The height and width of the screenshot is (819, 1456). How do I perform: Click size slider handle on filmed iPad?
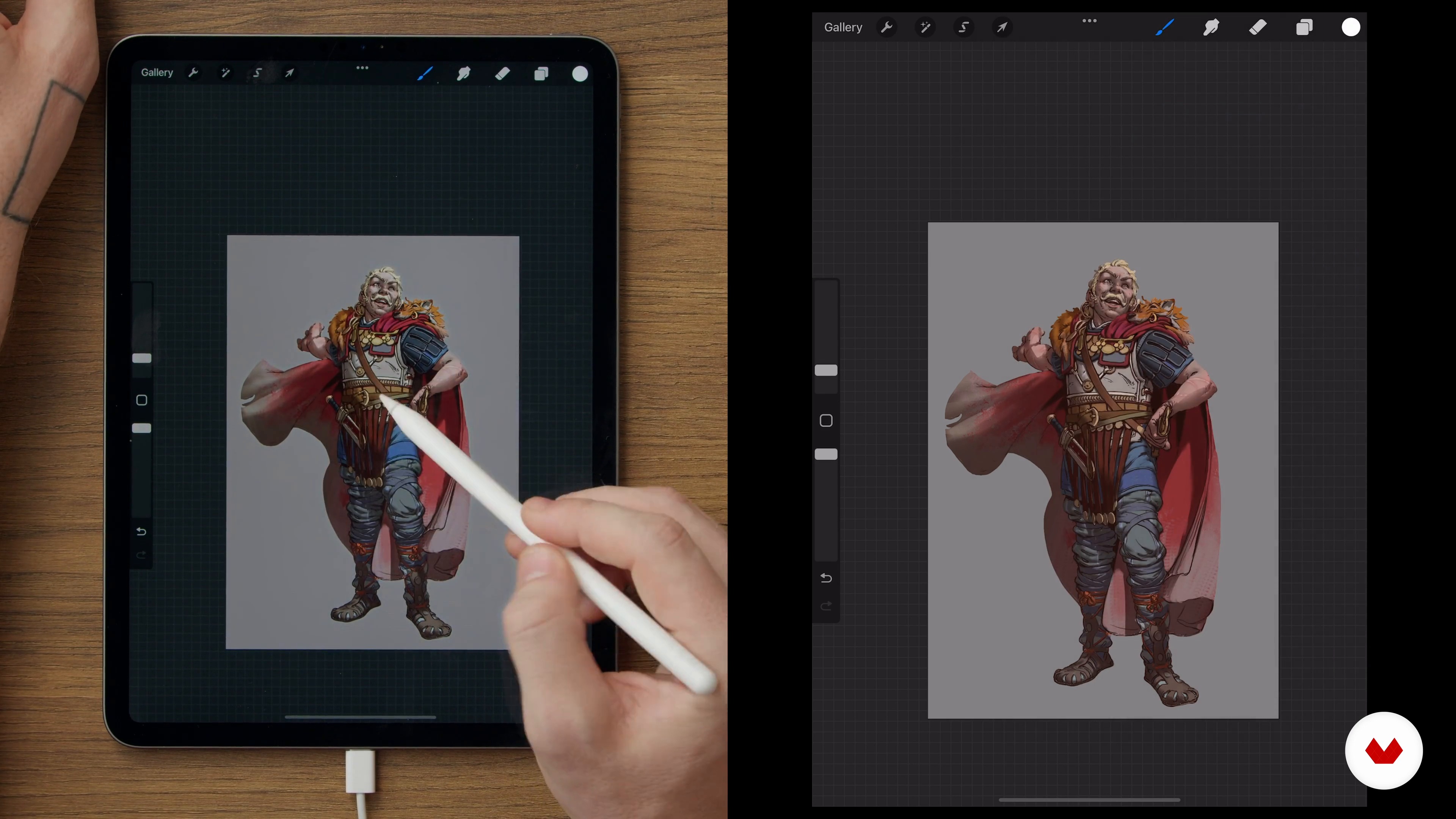click(x=141, y=358)
